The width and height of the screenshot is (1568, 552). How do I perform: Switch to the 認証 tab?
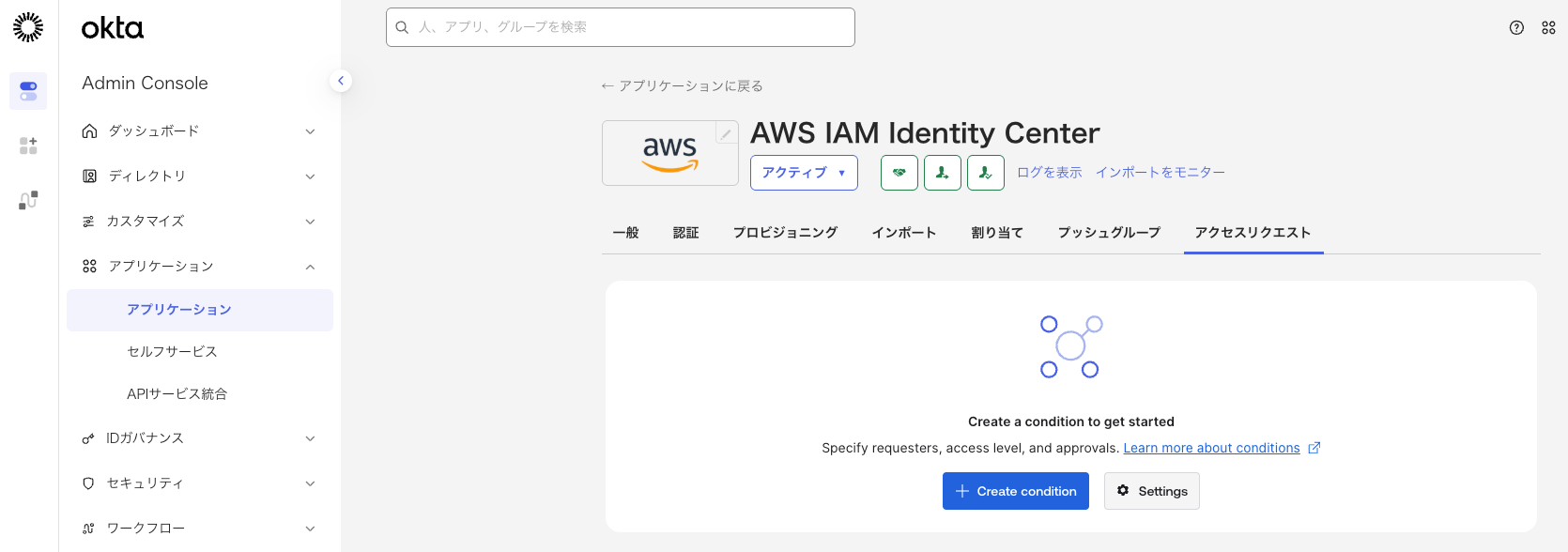tap(685, 233)
